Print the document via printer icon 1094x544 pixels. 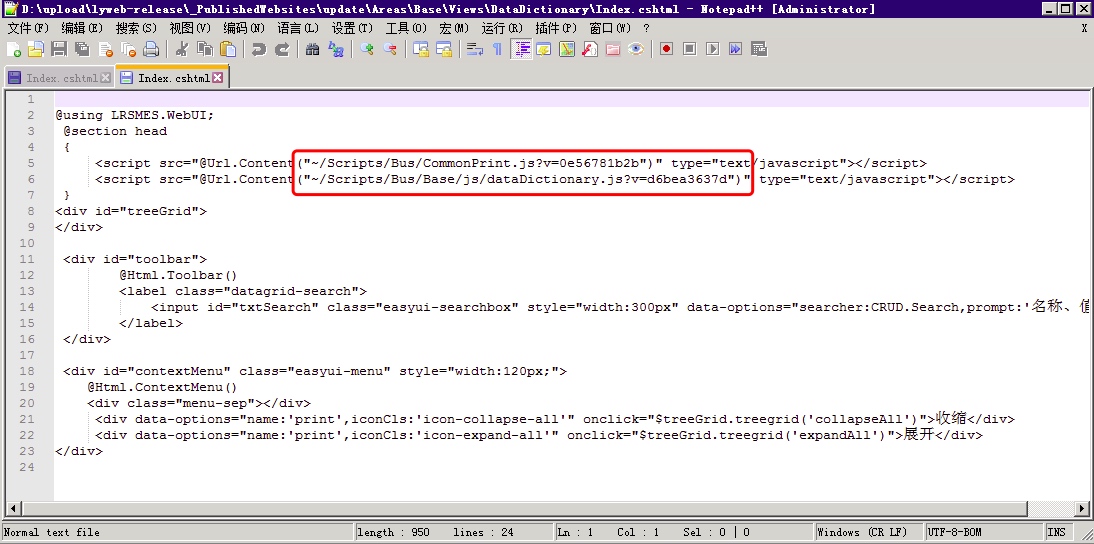(151, 49)
